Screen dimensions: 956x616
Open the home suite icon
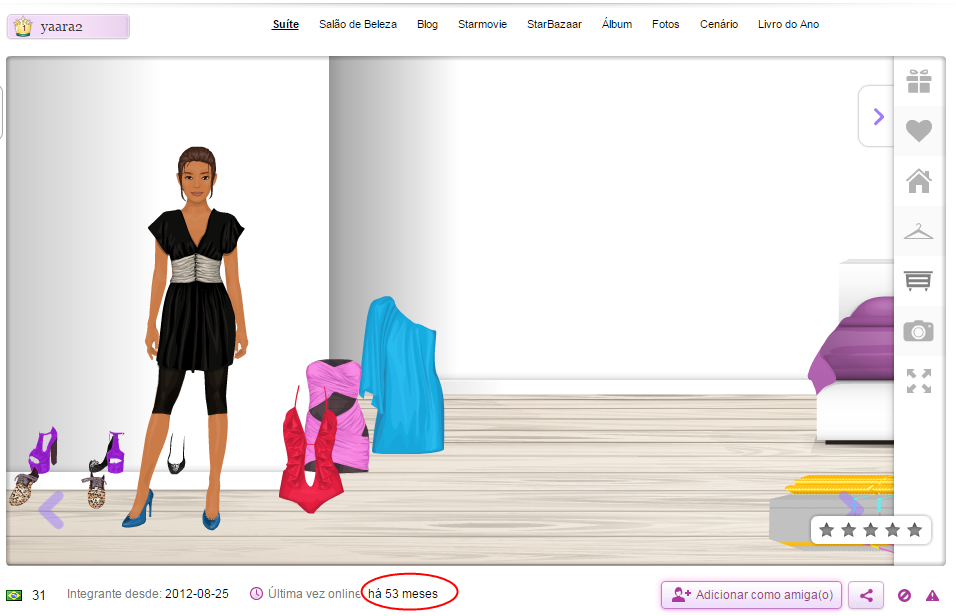(x=918, y=181)
